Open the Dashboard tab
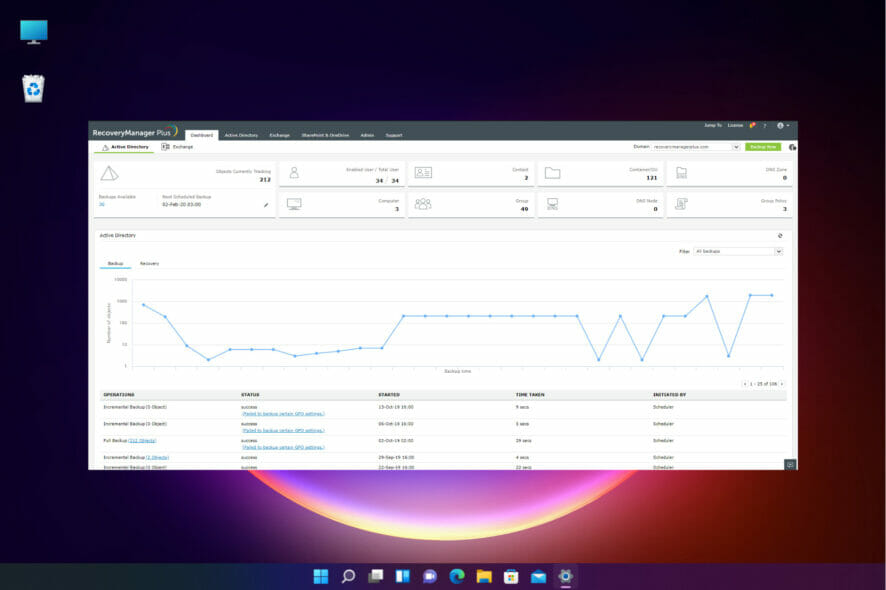The height and width of the screenshot is (590, 886). click(x=202, y=135)
